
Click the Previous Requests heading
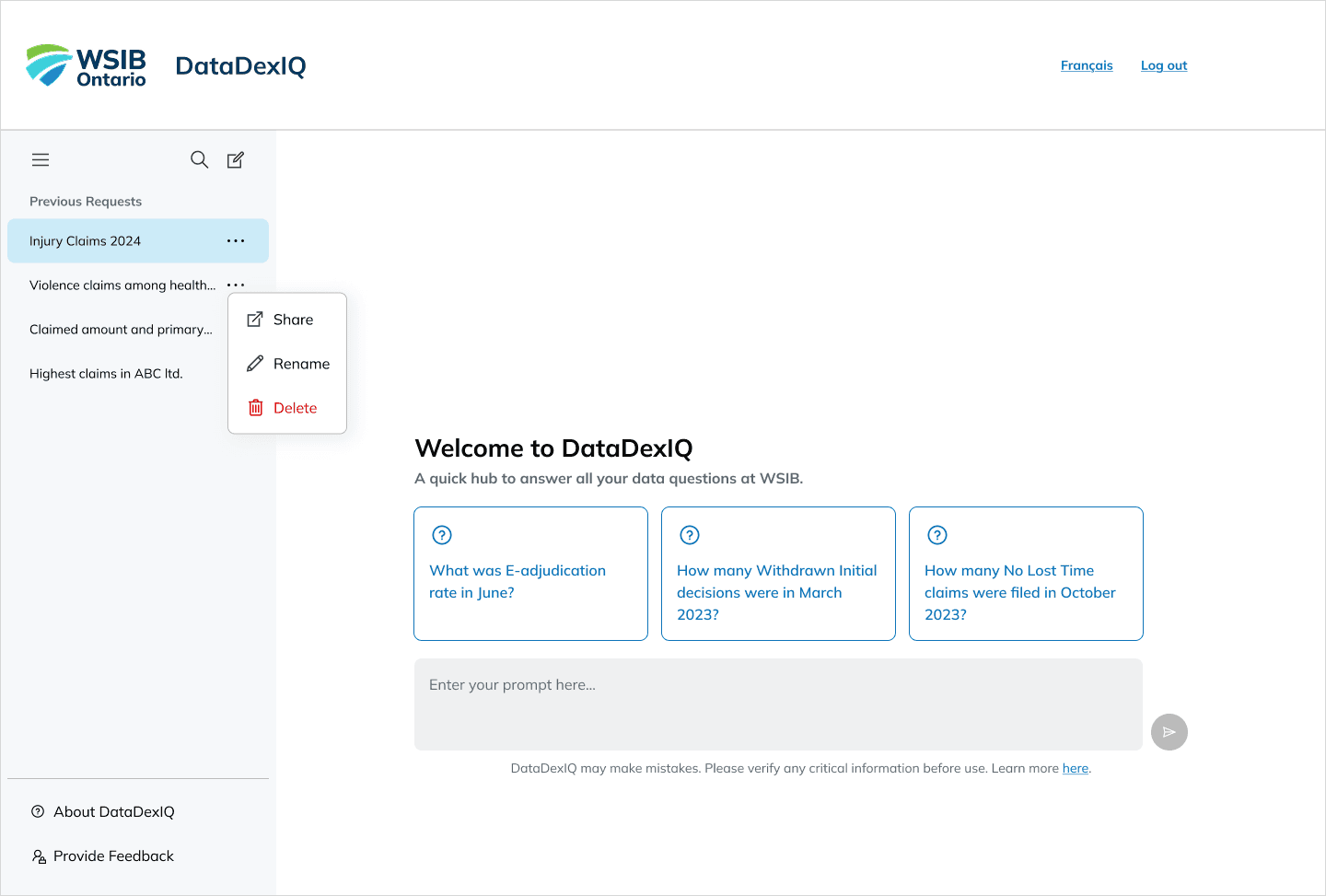(x=86, y=202)
